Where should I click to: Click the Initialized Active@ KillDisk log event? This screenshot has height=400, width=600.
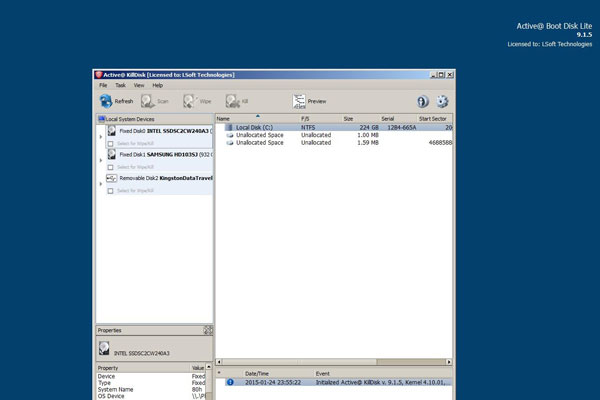pos(381,382)
